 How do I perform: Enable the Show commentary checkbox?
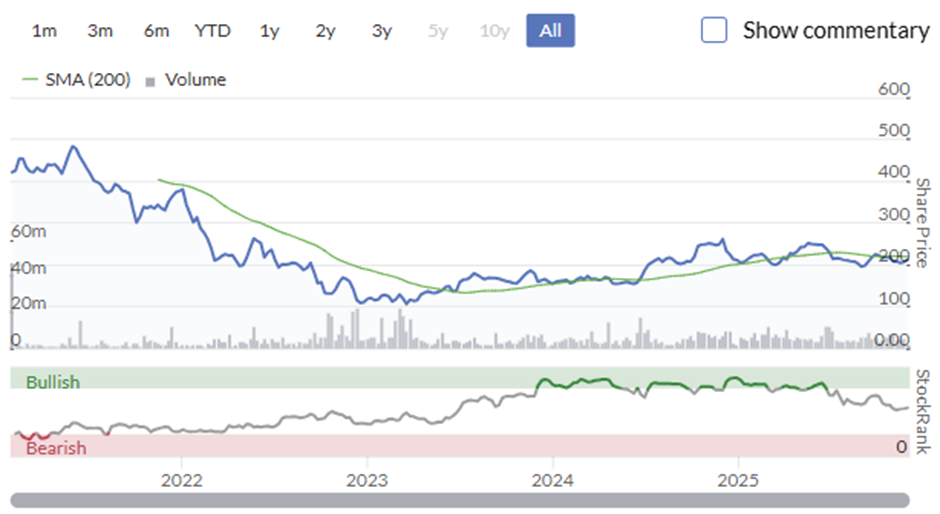pos(714,30)
